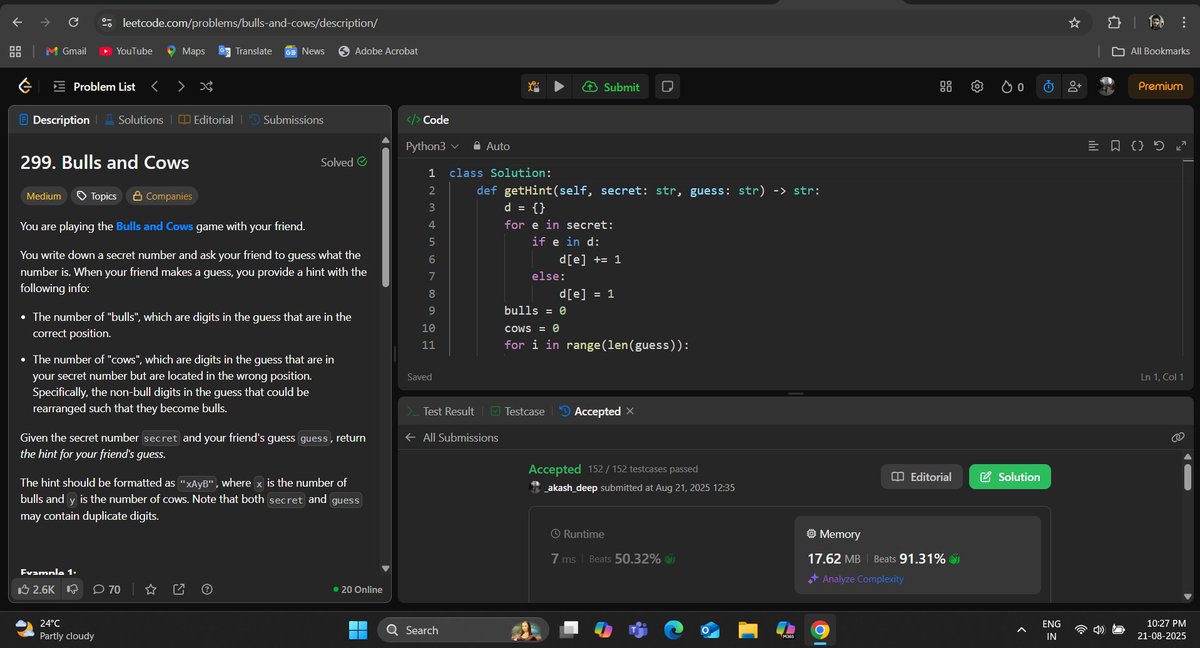Open the layout grid icon
1200x648 pixels.
(x=946, y=87)
